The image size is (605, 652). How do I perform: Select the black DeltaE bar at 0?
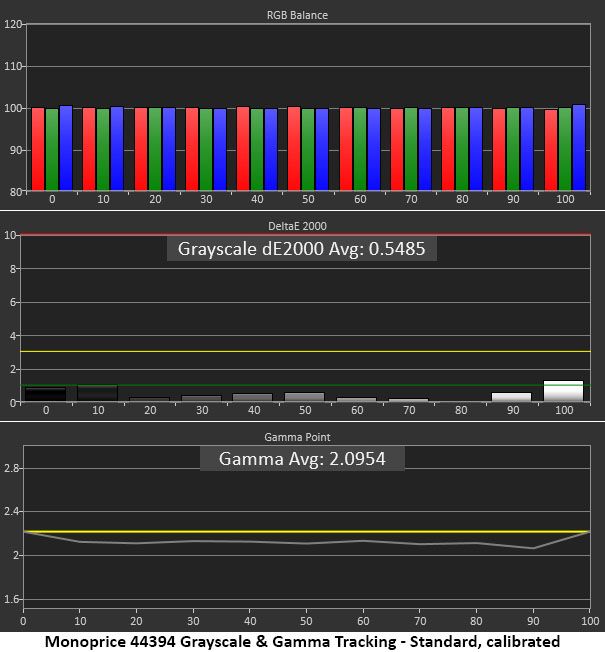(x=45, y=394)
